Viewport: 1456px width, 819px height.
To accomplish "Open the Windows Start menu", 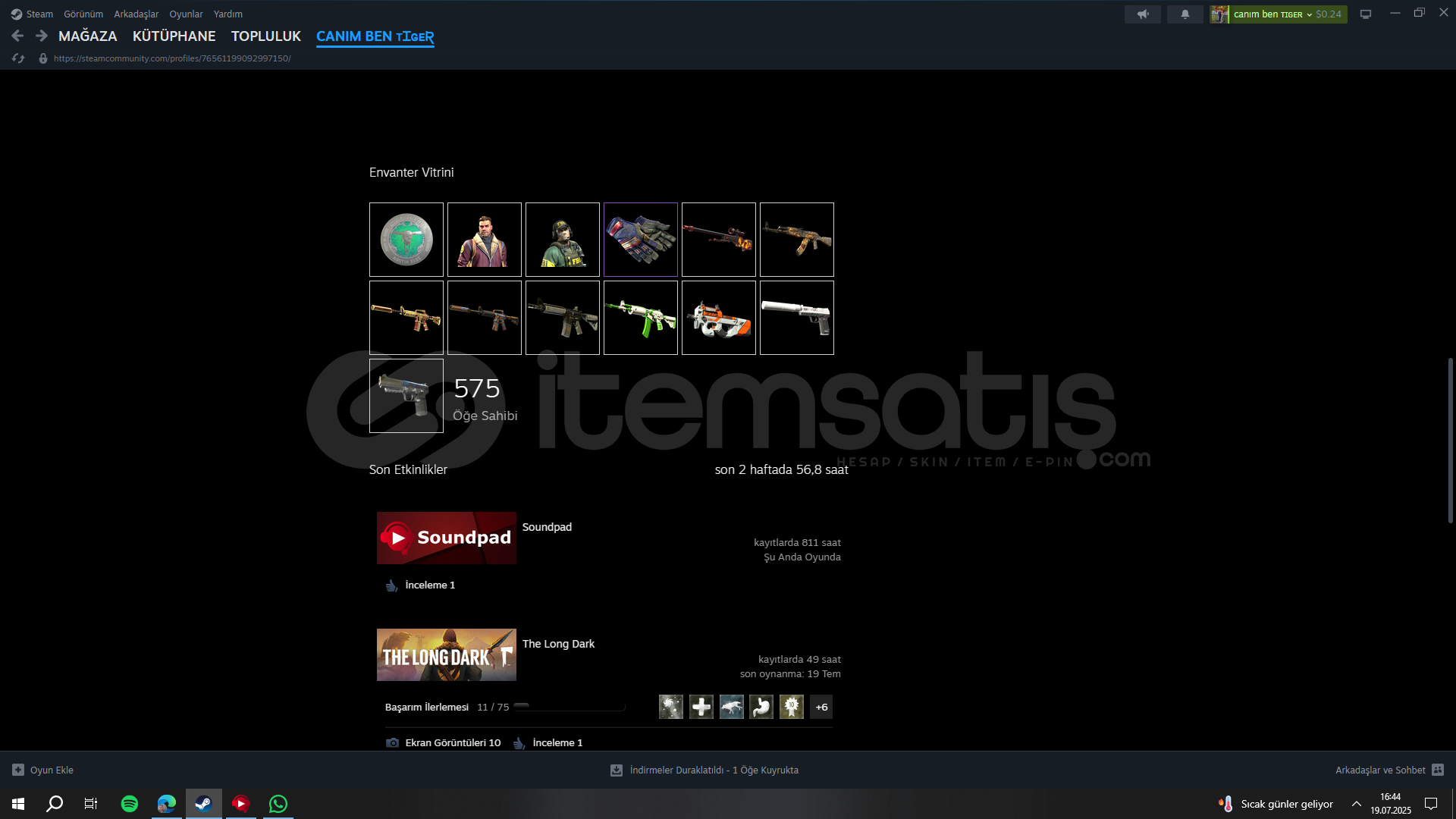I will point(18,804).
